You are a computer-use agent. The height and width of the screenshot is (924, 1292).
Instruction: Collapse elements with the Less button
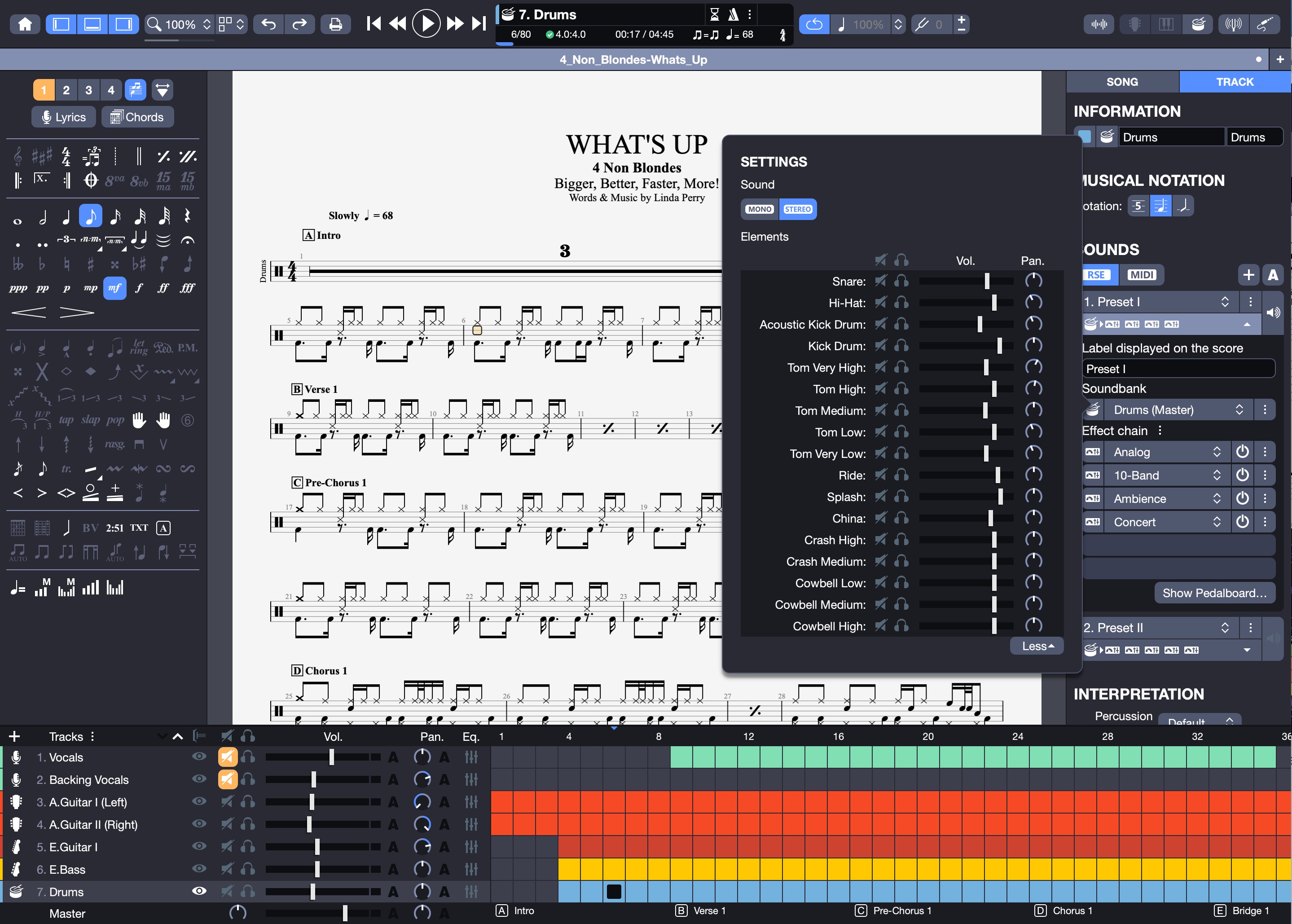pos(1037,646)
